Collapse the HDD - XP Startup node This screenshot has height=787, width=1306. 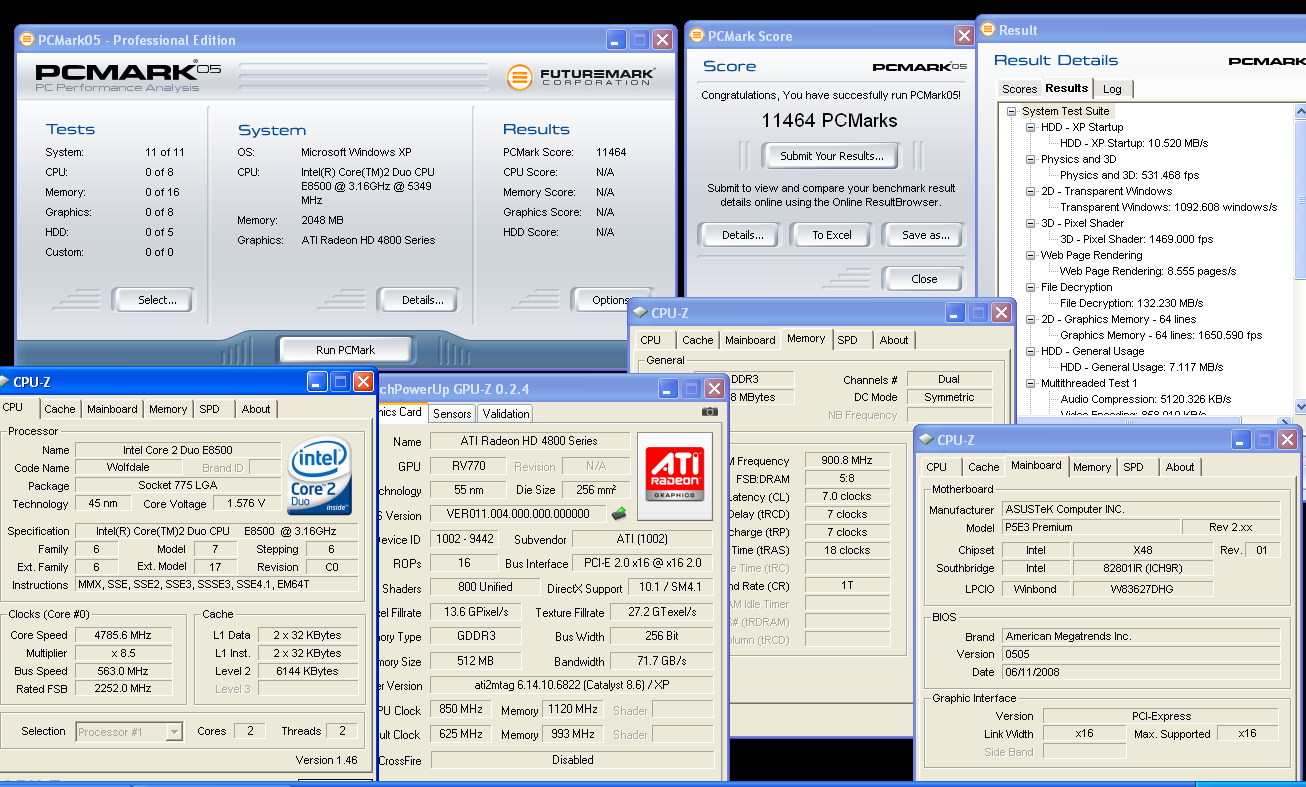click(x=1031, y=127)
